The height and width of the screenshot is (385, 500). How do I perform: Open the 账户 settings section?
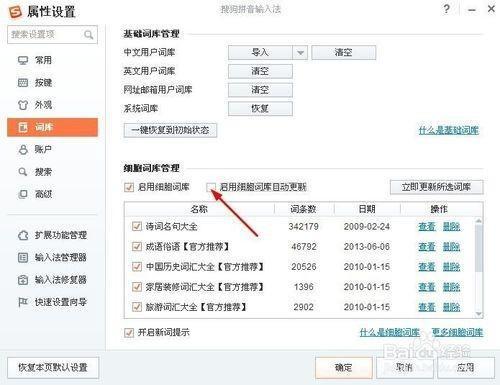click(x=43, y=149)
